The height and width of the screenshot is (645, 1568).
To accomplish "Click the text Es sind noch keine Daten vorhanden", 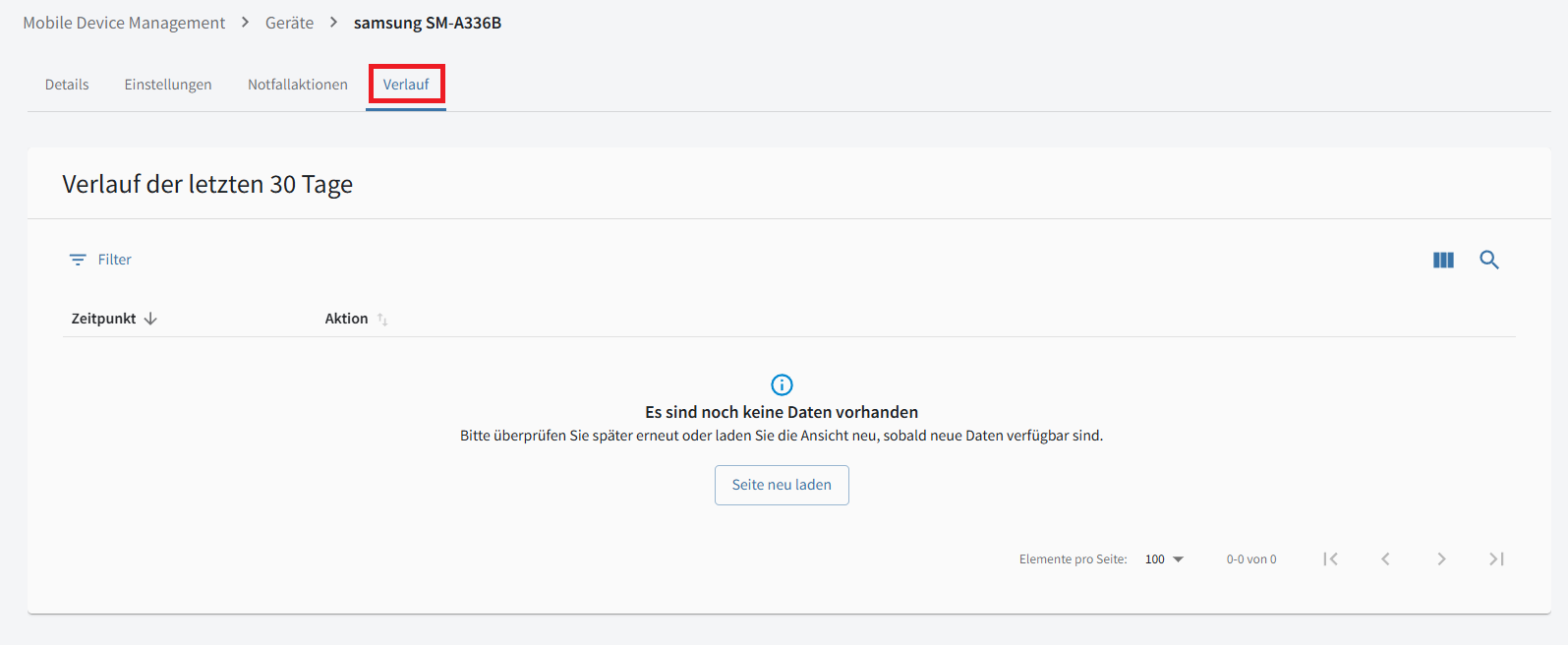I will (x=782, y=412).
